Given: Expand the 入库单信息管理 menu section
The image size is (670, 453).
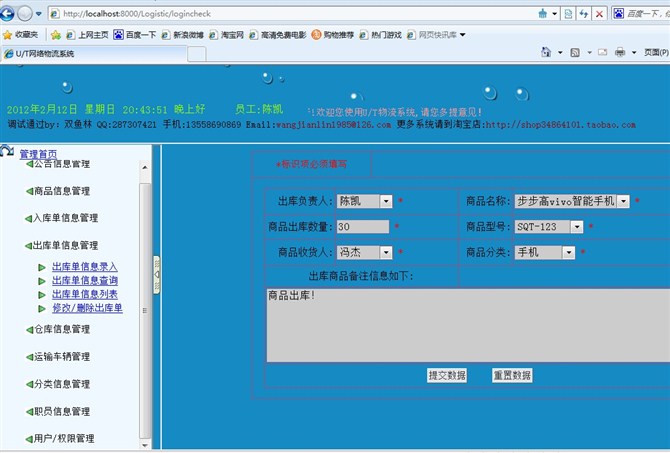Looking at the screenshot, I should [62, 218].
